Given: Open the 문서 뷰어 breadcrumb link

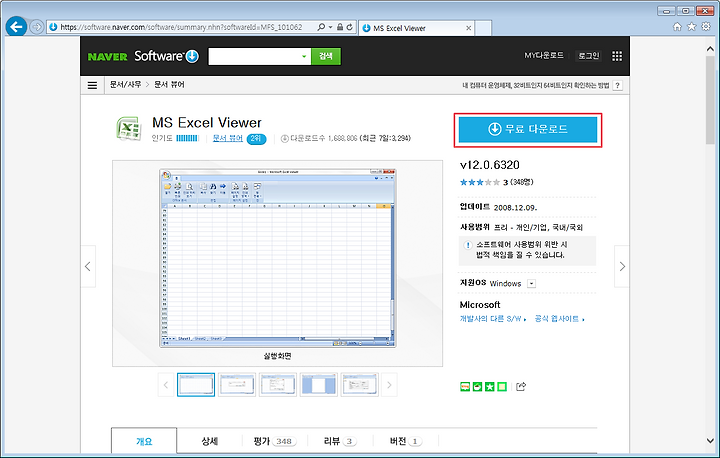Looking at the screenshot, I should pos(169,85).
